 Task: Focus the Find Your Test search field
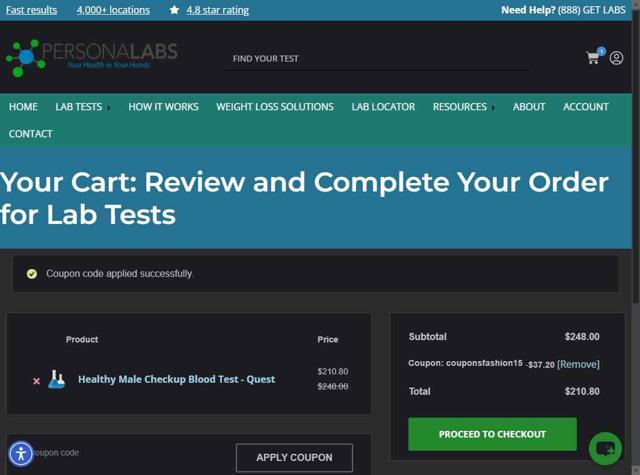[x=377, y=59]
